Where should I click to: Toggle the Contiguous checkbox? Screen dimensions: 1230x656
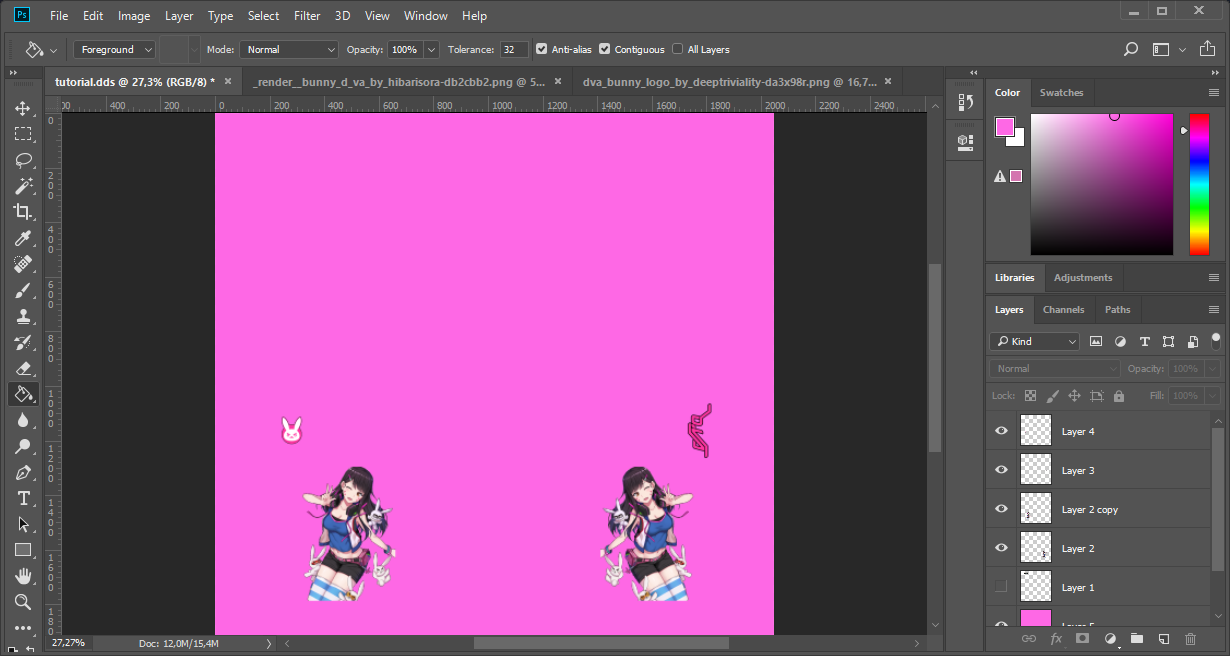[605, 49]
